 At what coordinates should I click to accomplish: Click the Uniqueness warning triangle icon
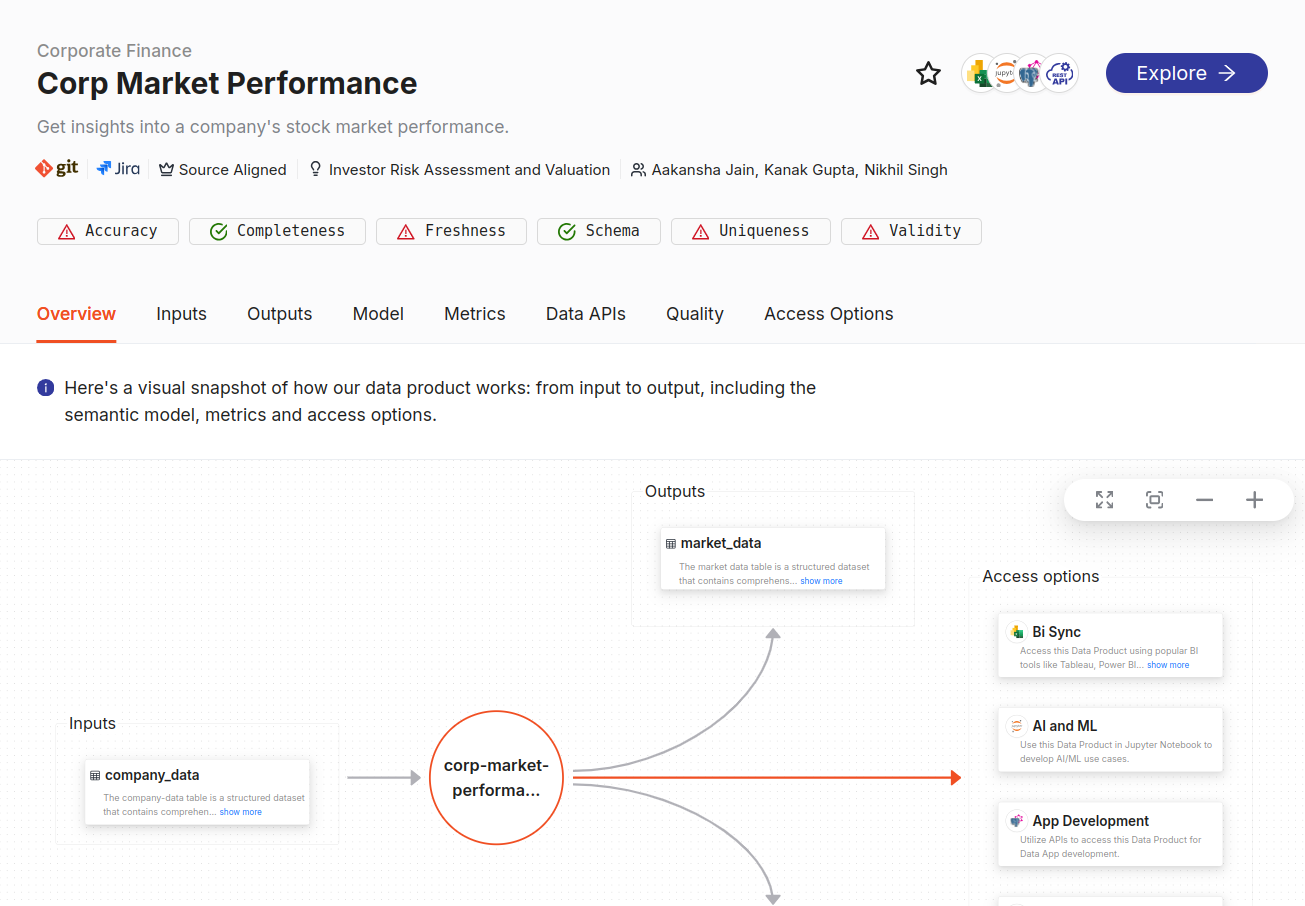click(701, 232)
